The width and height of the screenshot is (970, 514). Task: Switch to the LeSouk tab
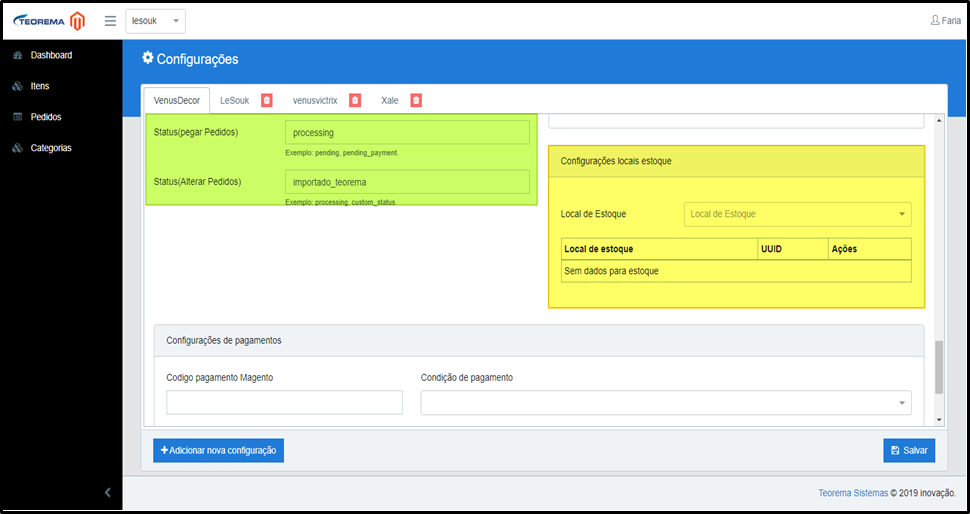[x=234, y=100]
